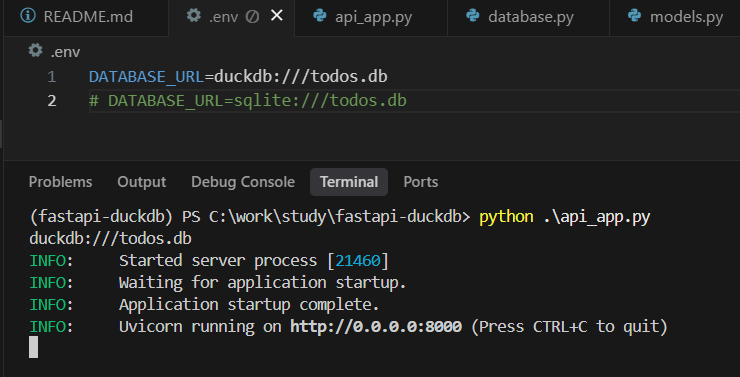The width and height of the screenshot is (740, 377).
Task: Close the .env editor tab
Action: tap(277, 16)
